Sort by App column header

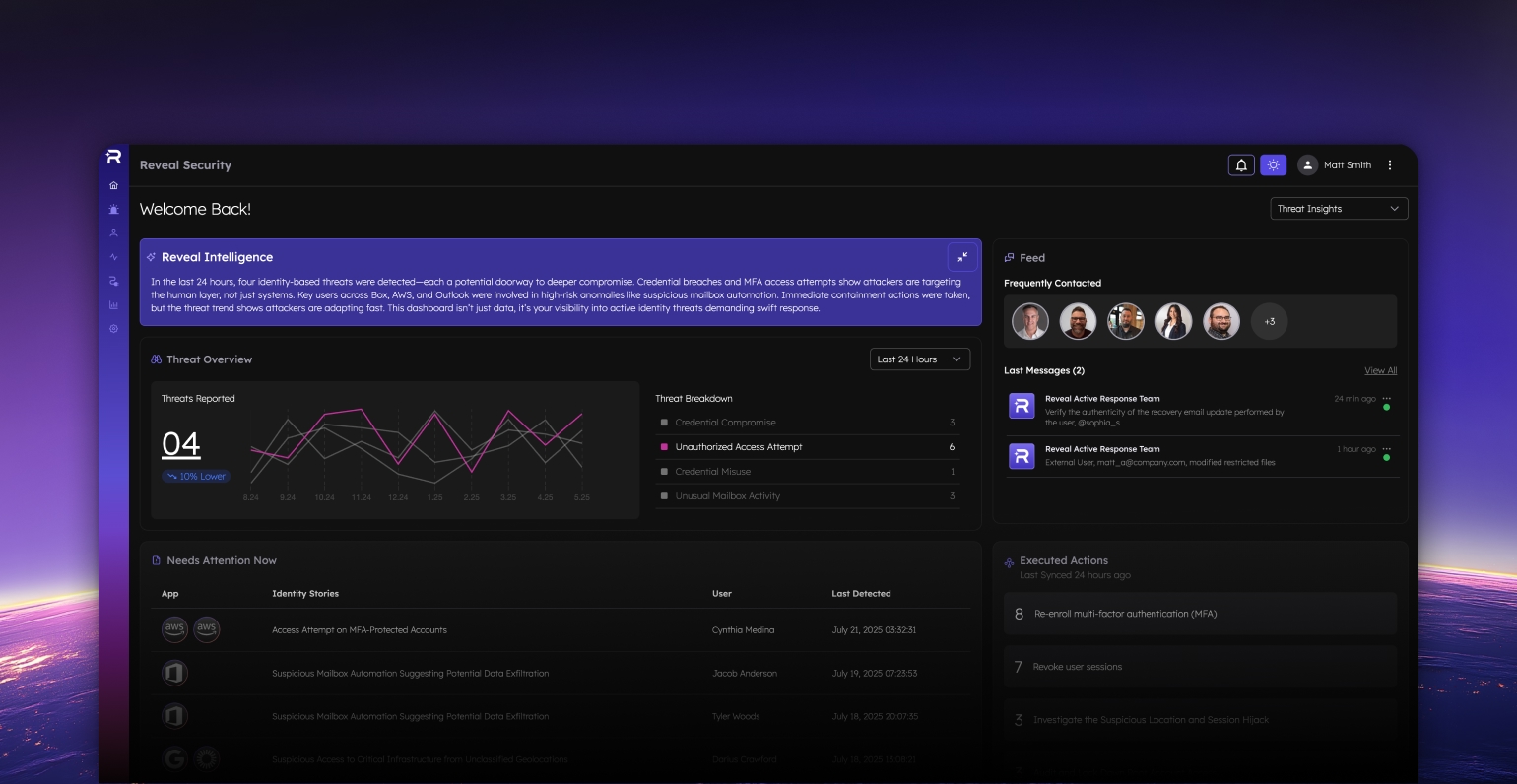coord(170,594)
